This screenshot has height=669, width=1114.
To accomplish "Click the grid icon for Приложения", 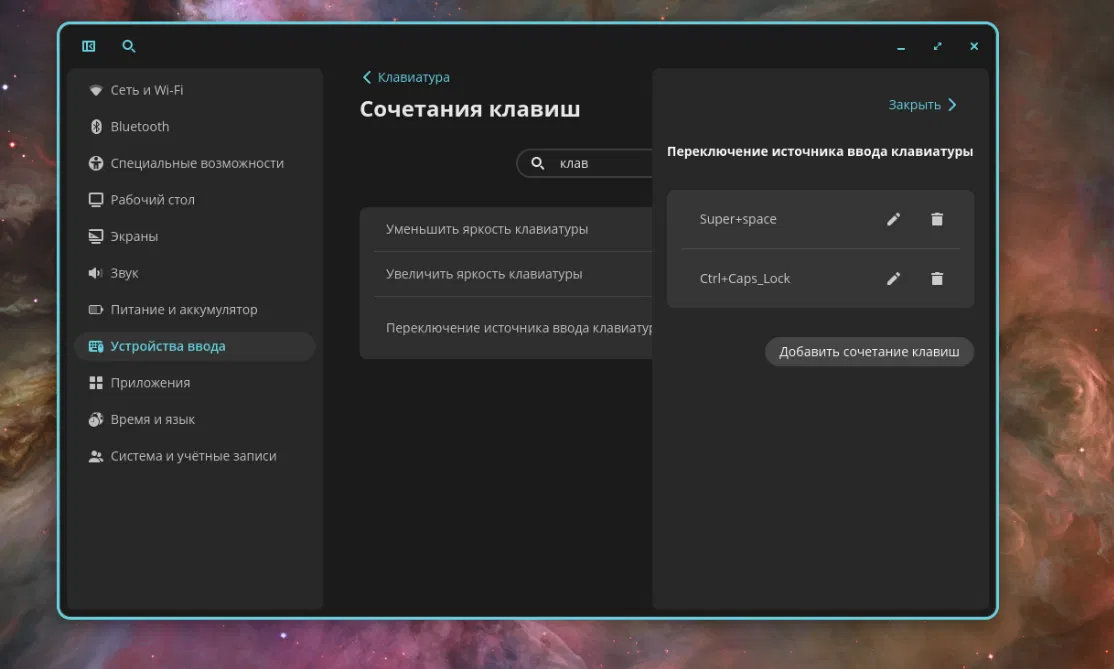I will click(x=96, y=383).
